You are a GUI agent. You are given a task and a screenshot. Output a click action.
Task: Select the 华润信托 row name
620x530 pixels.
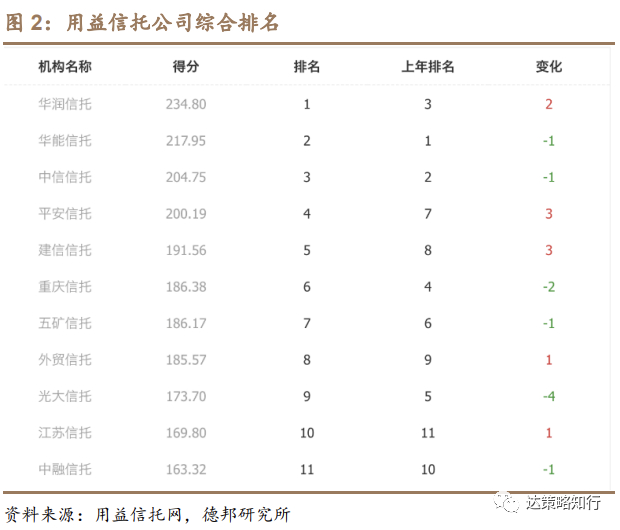tap(65, 104)
